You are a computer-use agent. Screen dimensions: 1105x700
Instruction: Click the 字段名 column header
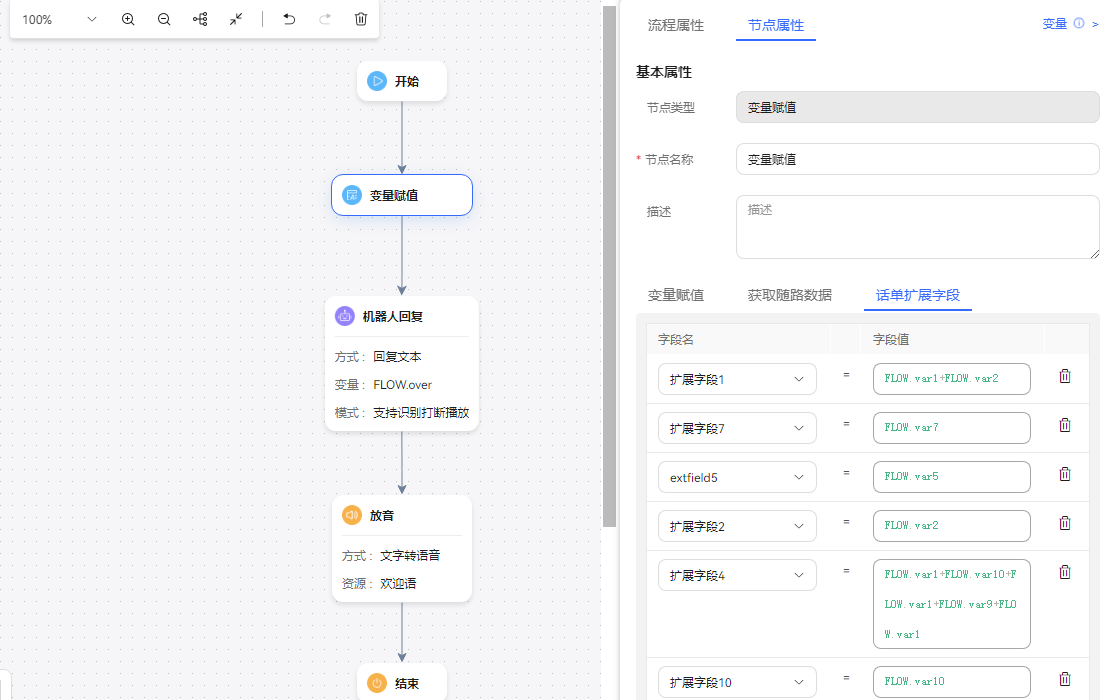click(676, 339)
